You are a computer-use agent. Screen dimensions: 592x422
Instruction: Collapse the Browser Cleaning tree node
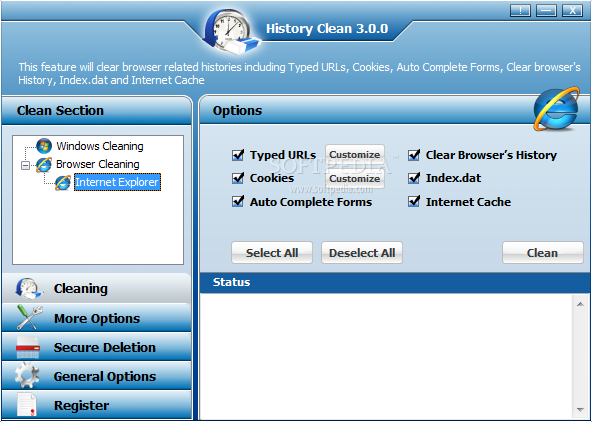[25, 165]
